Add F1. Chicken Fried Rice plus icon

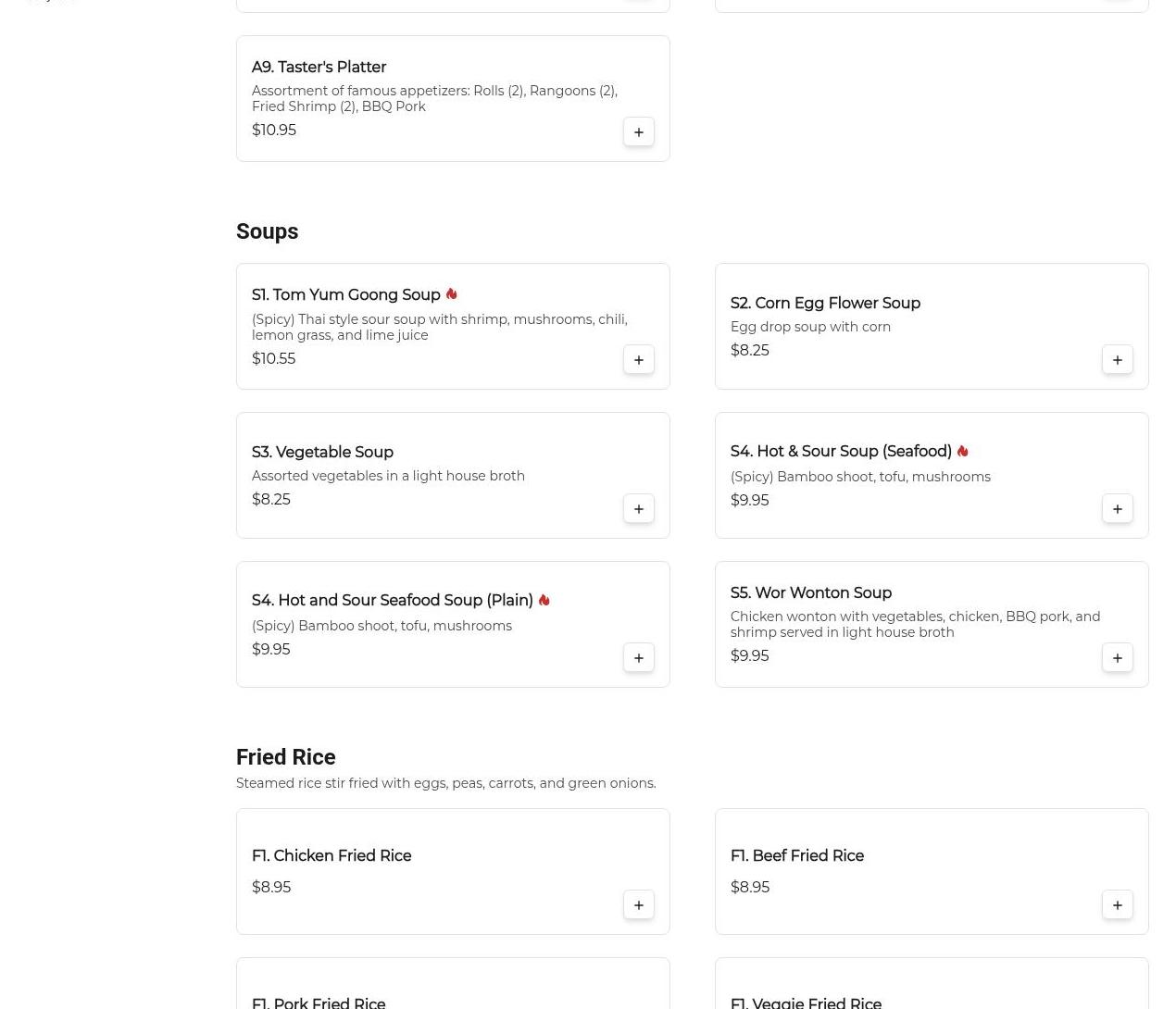point(638,904)
